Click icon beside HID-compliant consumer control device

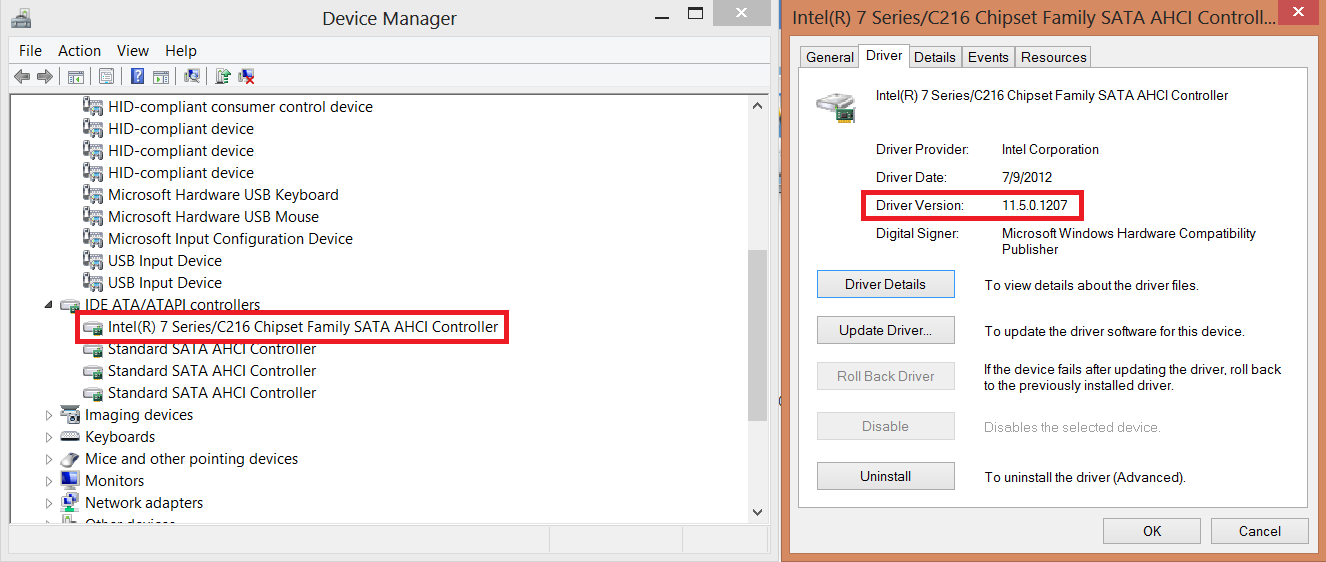point(93,107)
